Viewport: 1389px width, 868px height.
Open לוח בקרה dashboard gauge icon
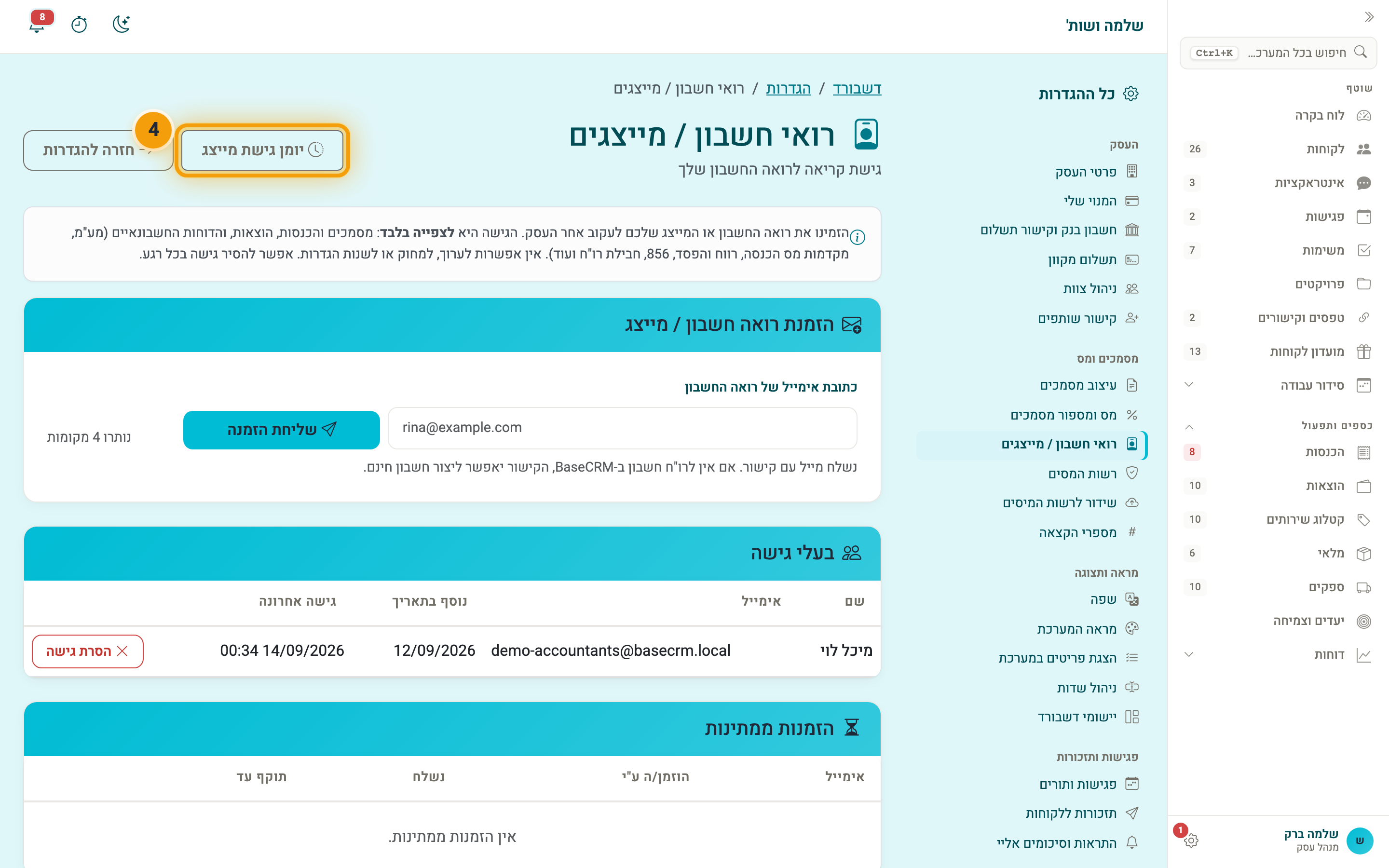click(1364, 115)
